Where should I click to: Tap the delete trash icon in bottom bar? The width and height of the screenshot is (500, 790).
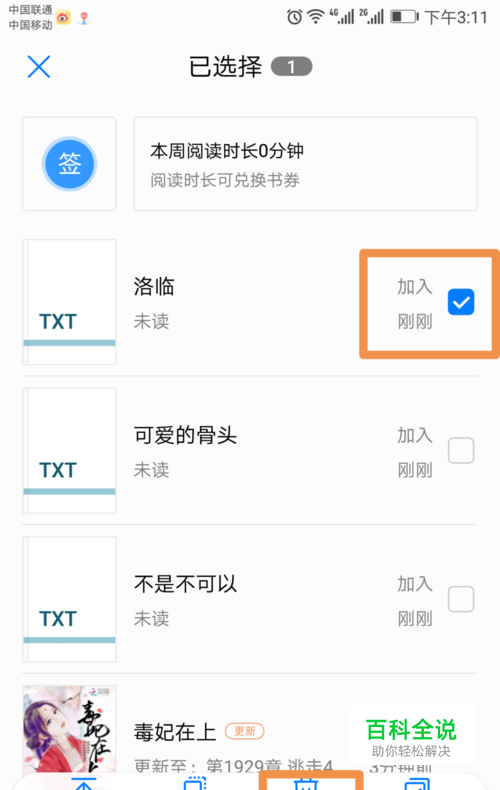coord(306,784)
